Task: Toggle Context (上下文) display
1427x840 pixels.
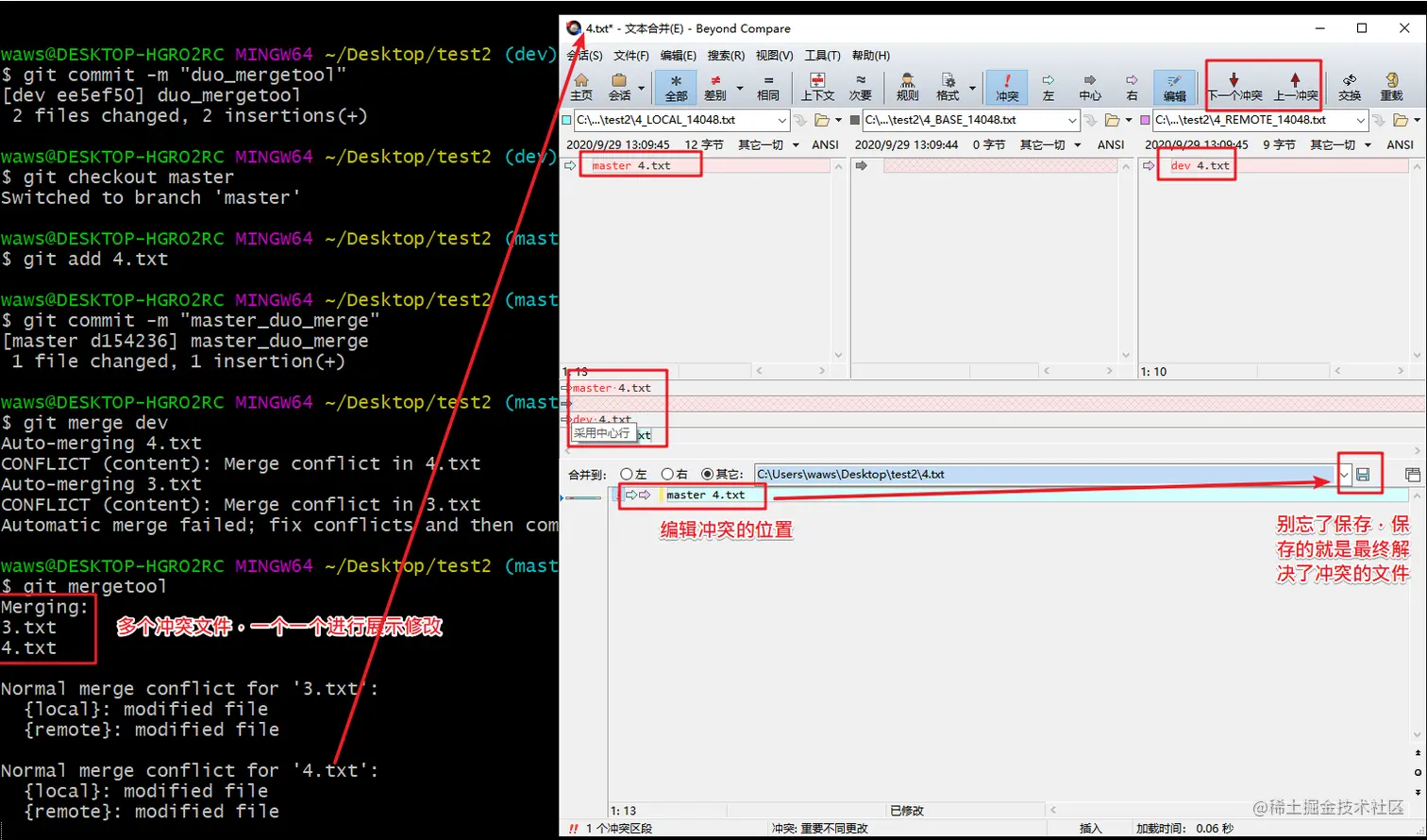Action: [817, 87]
